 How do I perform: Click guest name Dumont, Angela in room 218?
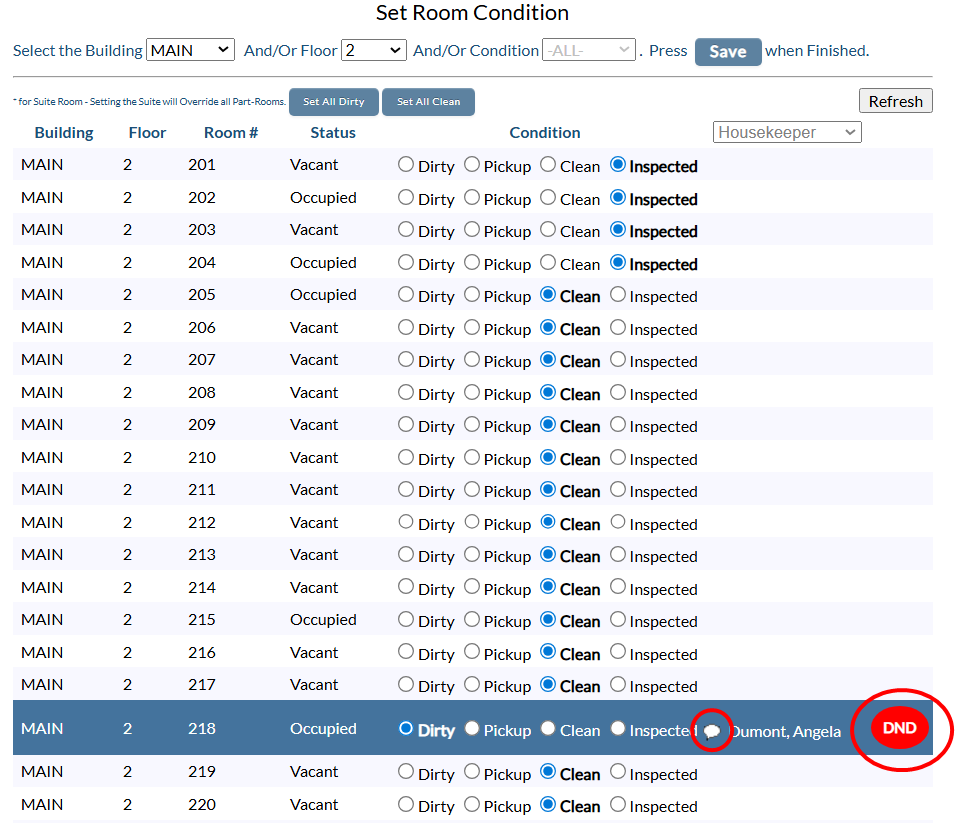click(786, 732)
